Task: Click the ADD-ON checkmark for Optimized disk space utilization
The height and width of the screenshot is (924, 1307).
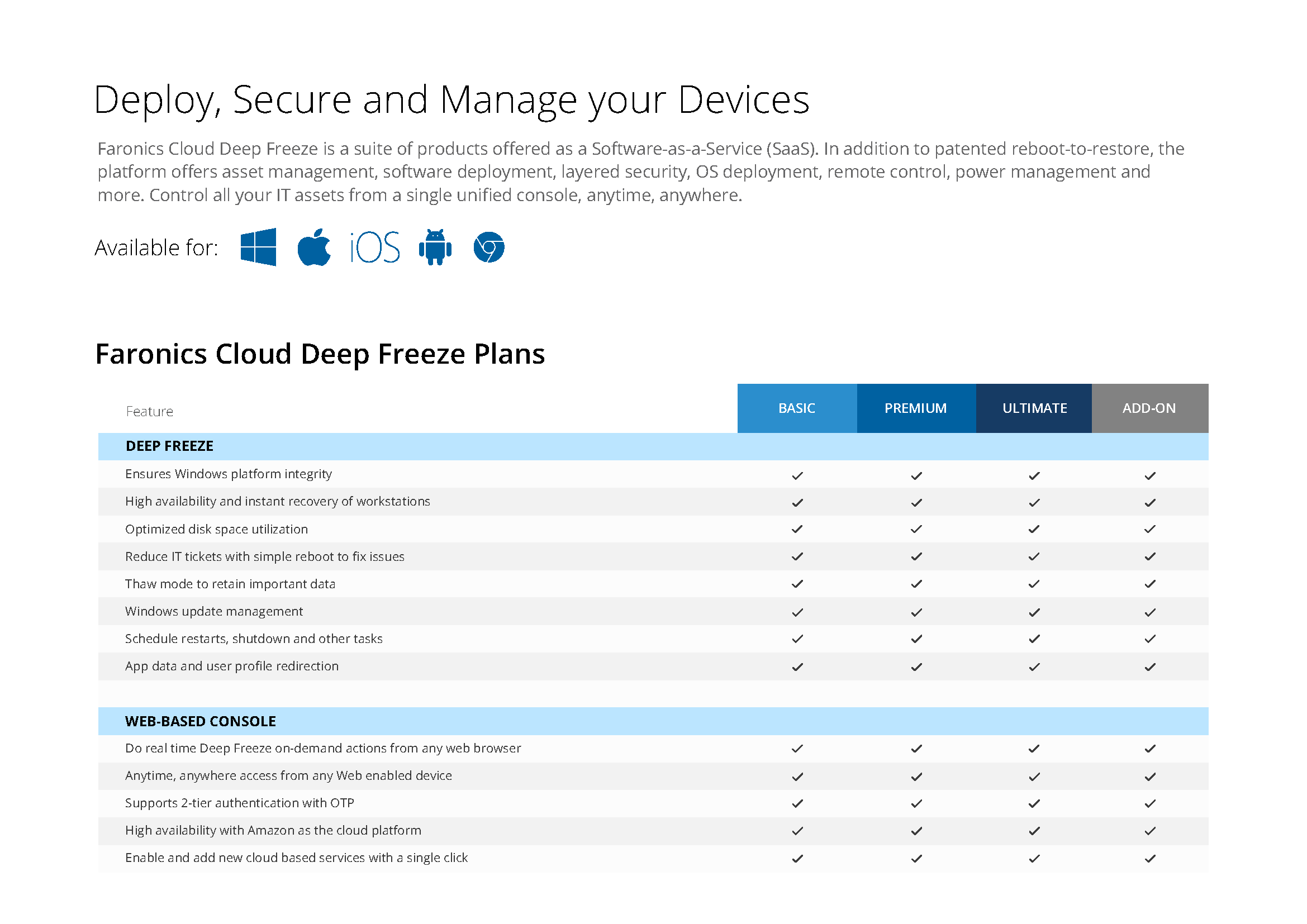Action: click(1150, 528)
